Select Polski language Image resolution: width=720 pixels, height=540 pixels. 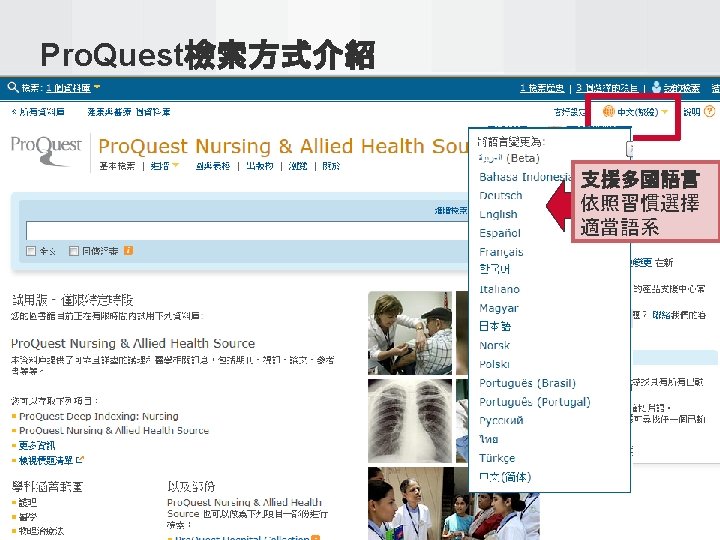pos(494,364)
